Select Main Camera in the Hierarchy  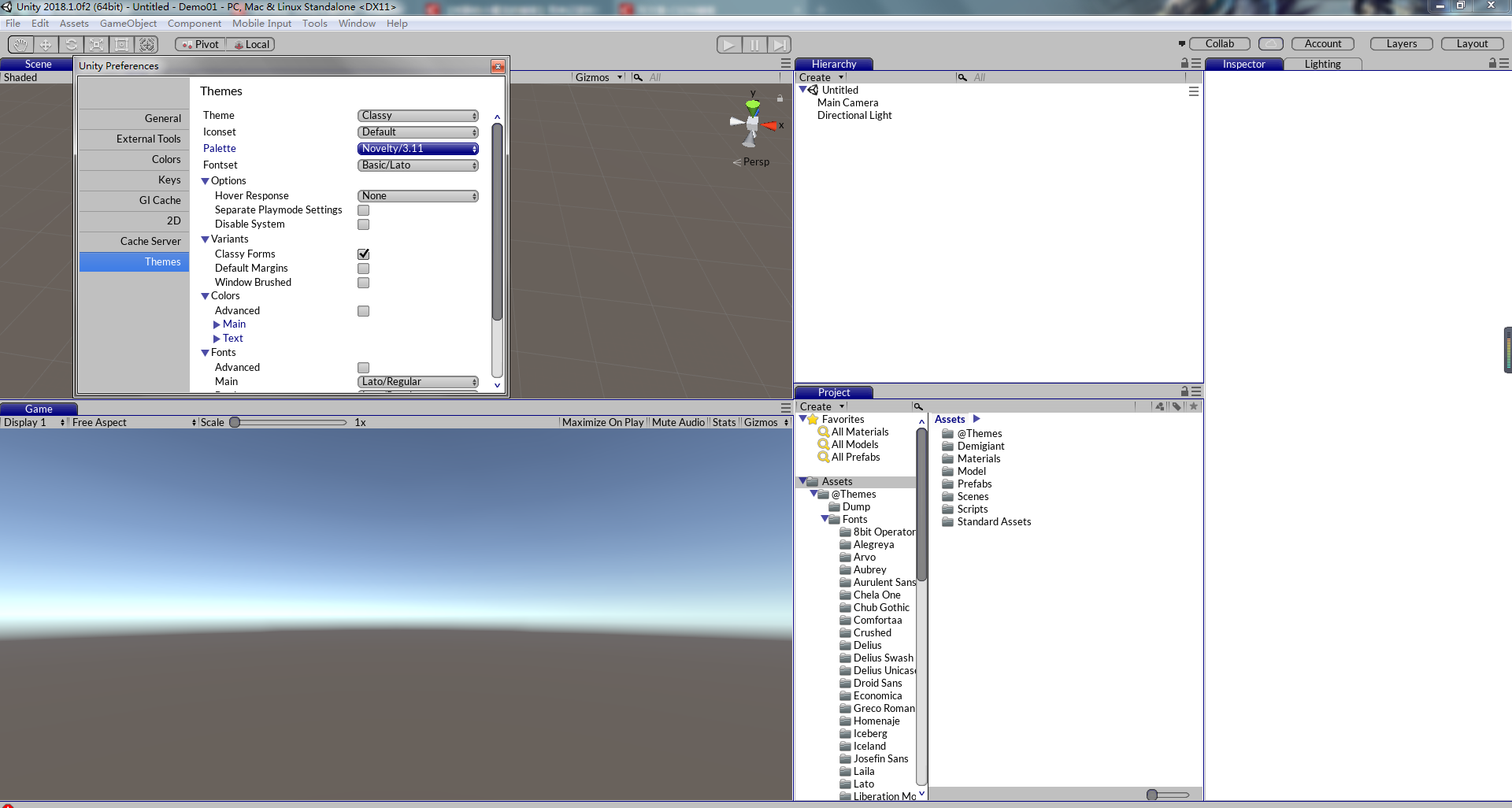pyautogui.click(x=847, y=102)
